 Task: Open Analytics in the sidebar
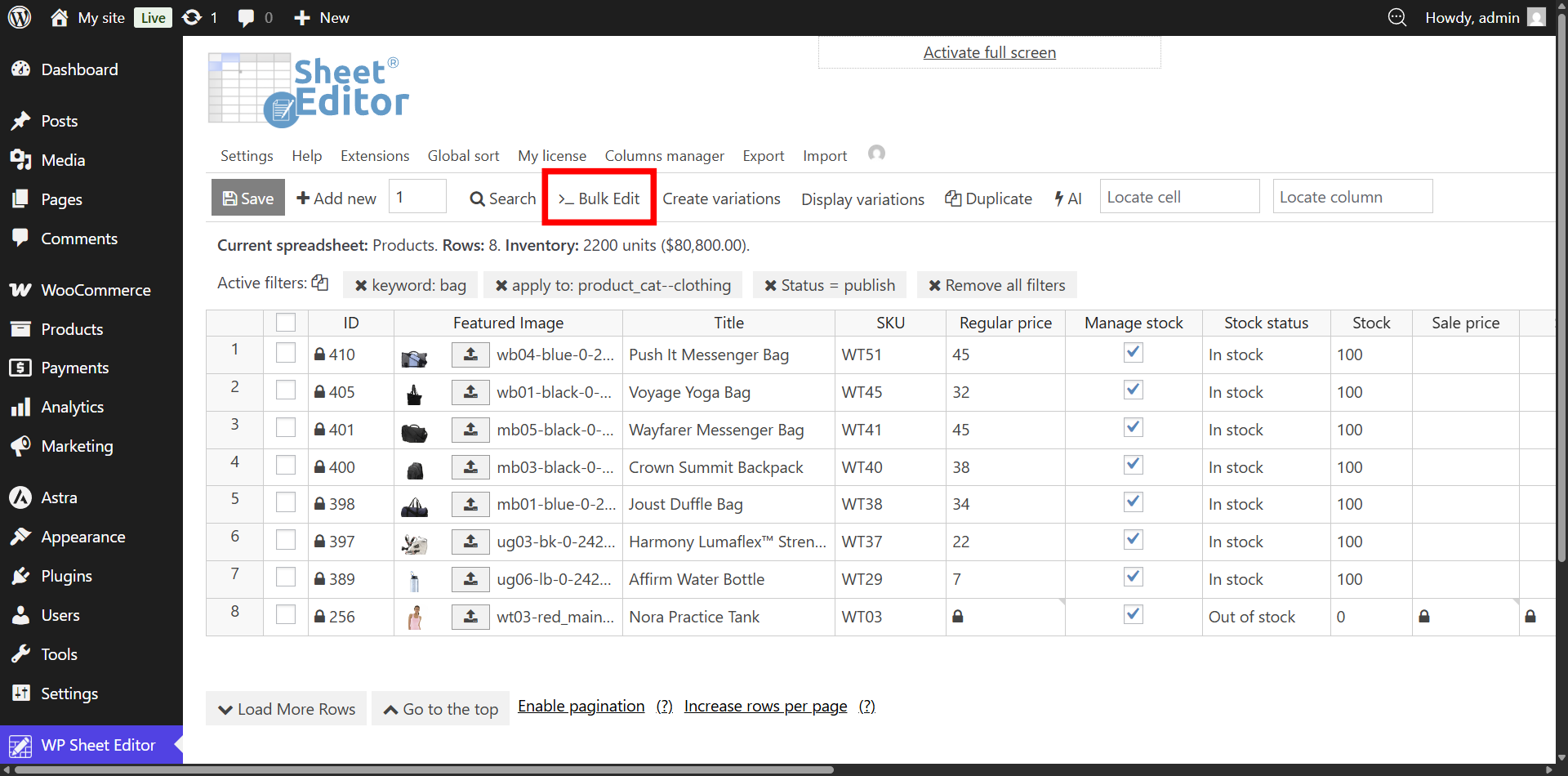pos(72,407)
